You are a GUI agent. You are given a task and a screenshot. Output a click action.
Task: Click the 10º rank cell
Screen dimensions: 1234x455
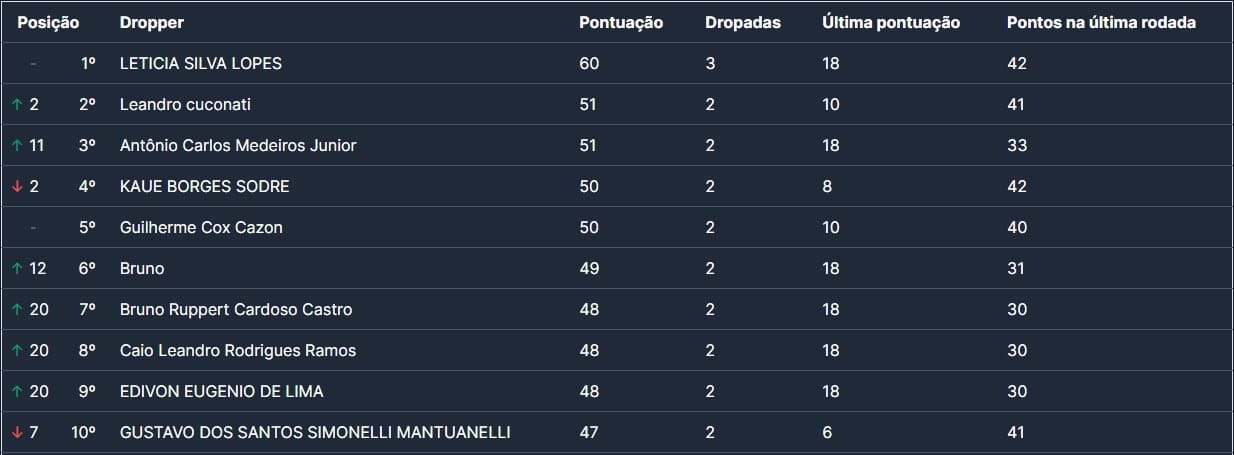click(83, 433)
